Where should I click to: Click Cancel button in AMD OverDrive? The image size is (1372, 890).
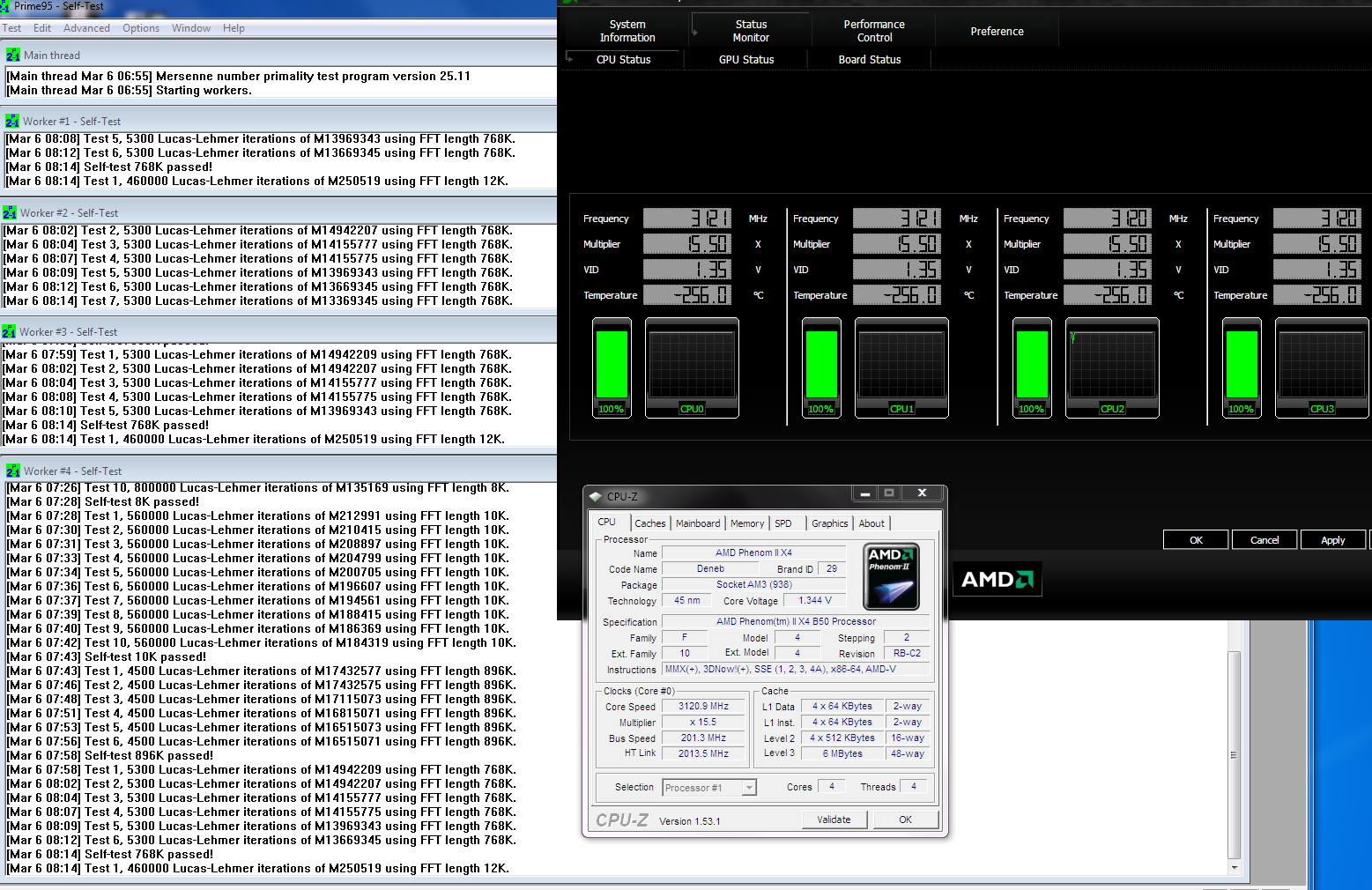pyautogui.click(x=1264, y=539)
